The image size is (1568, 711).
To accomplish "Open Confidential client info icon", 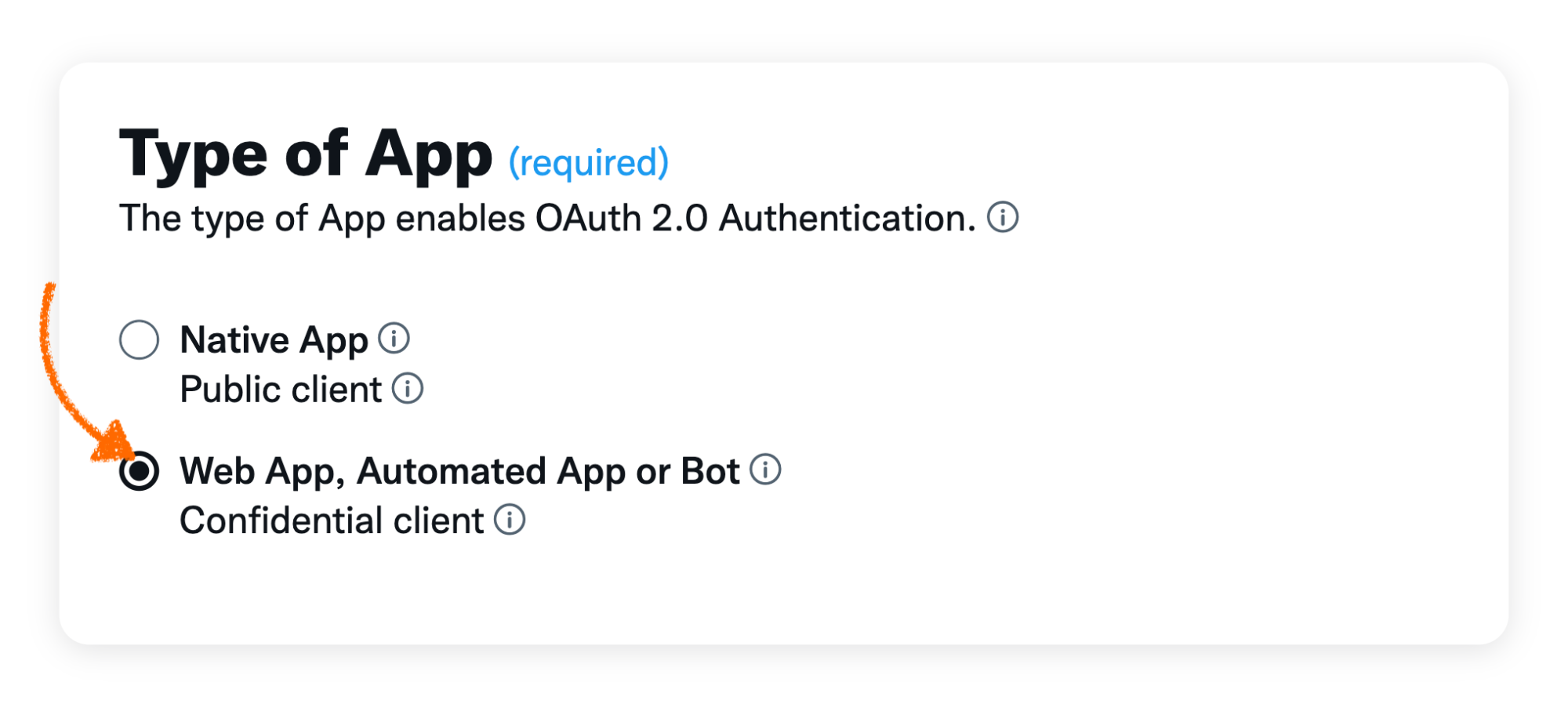I will coord(510,519).
